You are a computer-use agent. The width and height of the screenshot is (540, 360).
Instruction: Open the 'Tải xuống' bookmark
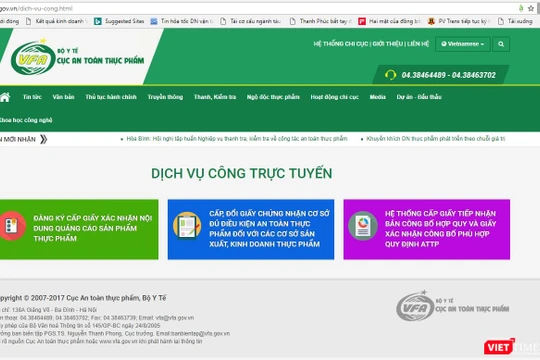(x=516, y=21)
